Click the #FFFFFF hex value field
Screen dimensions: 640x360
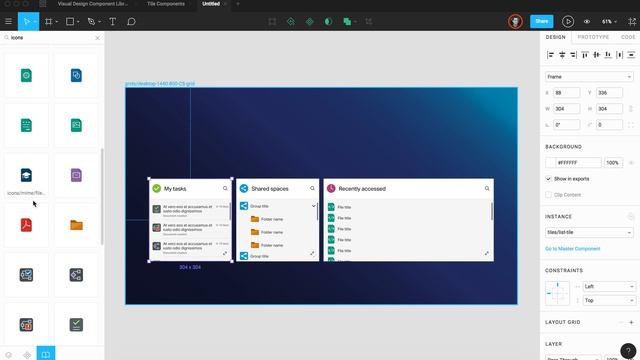(x=578, y=162)
